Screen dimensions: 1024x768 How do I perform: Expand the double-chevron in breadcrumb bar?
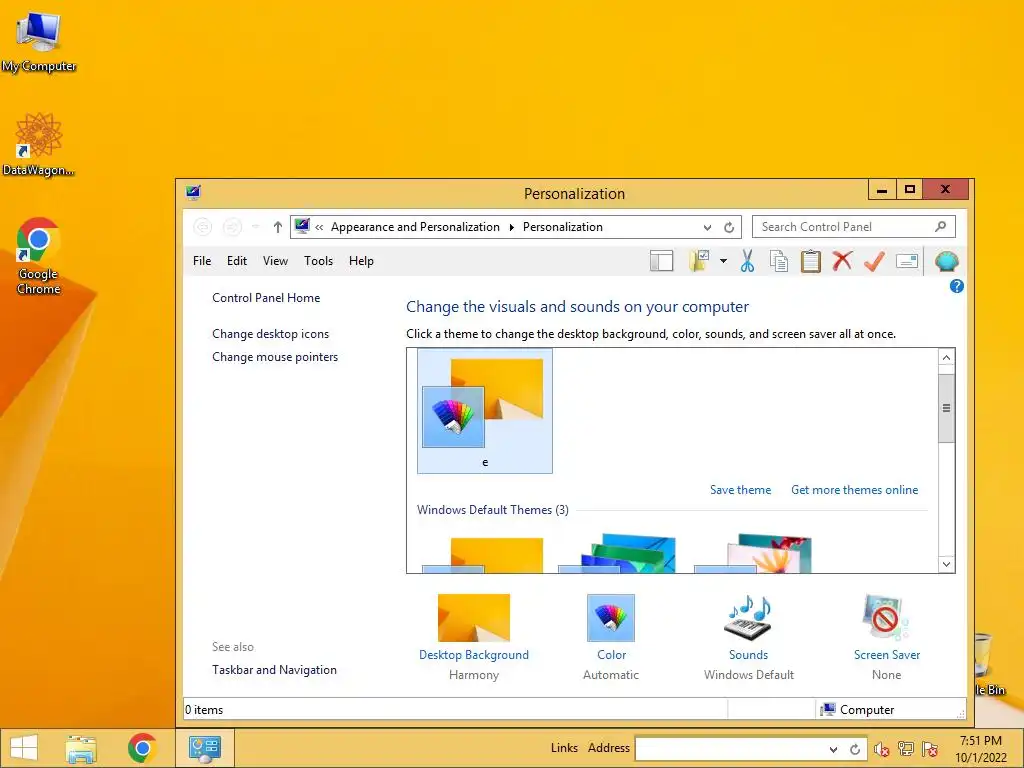point(319,227)
